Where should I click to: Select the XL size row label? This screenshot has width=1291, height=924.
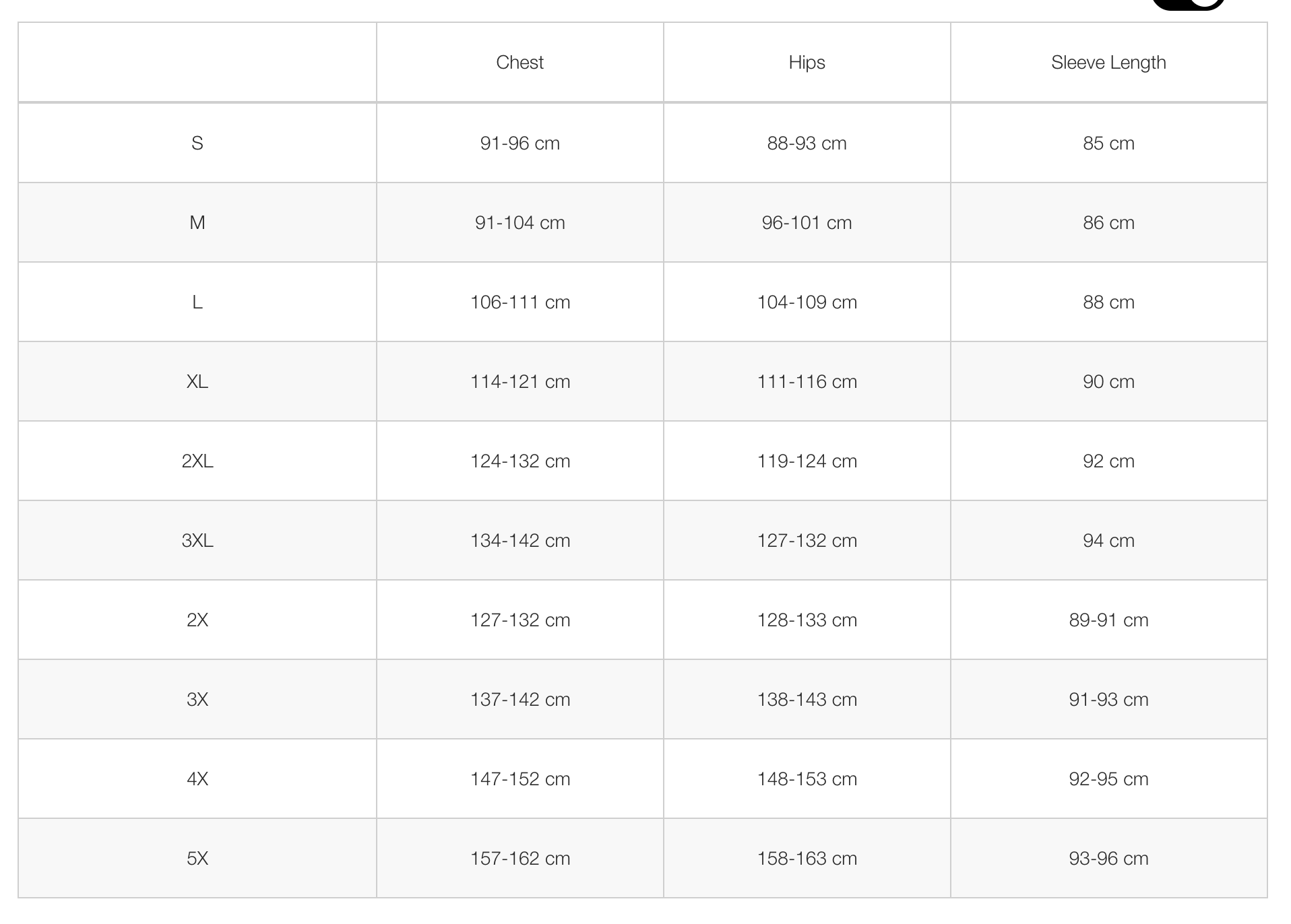coord(197,382)
